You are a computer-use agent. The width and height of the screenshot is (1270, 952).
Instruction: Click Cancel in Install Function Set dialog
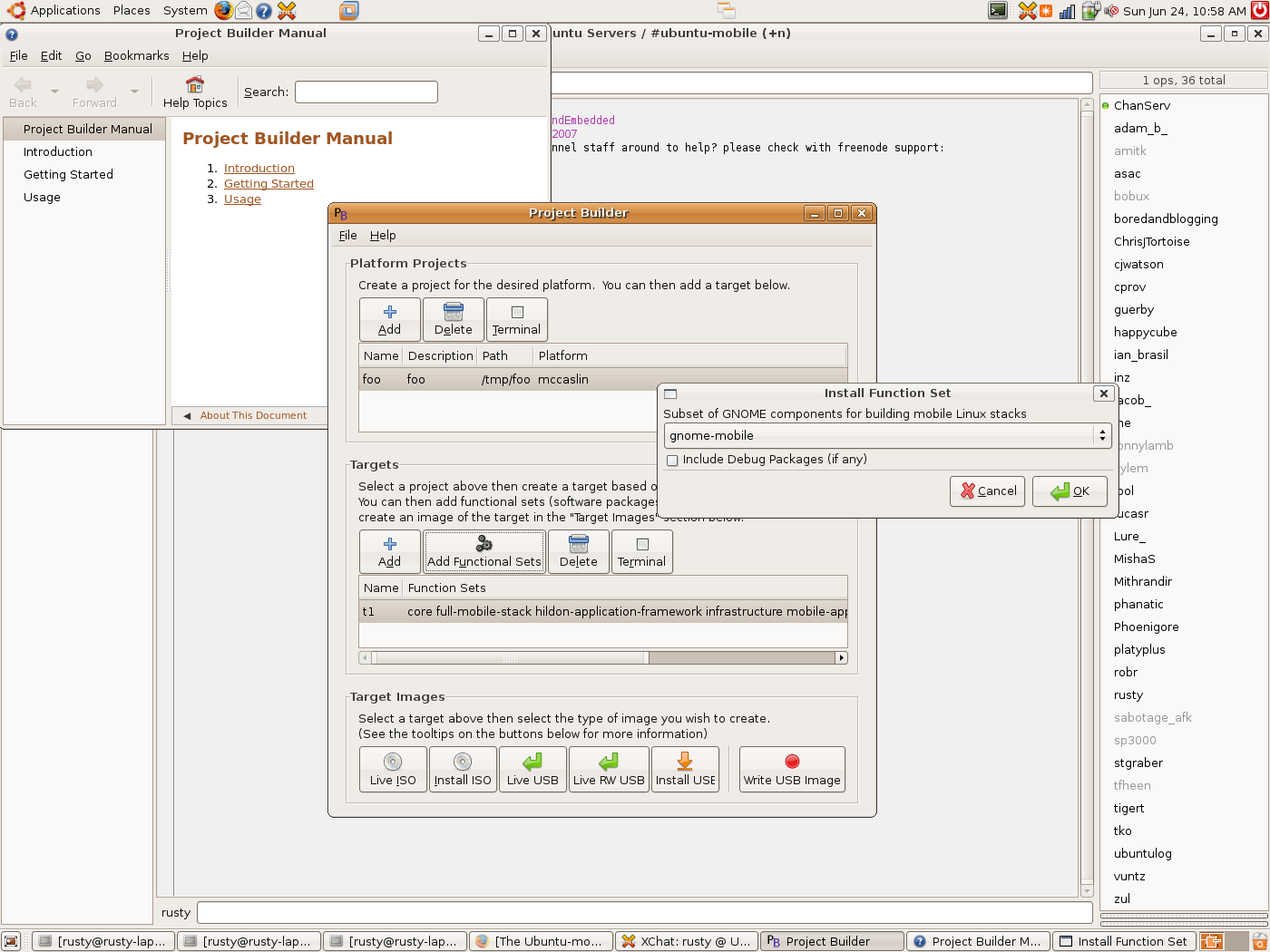(988, 491)
